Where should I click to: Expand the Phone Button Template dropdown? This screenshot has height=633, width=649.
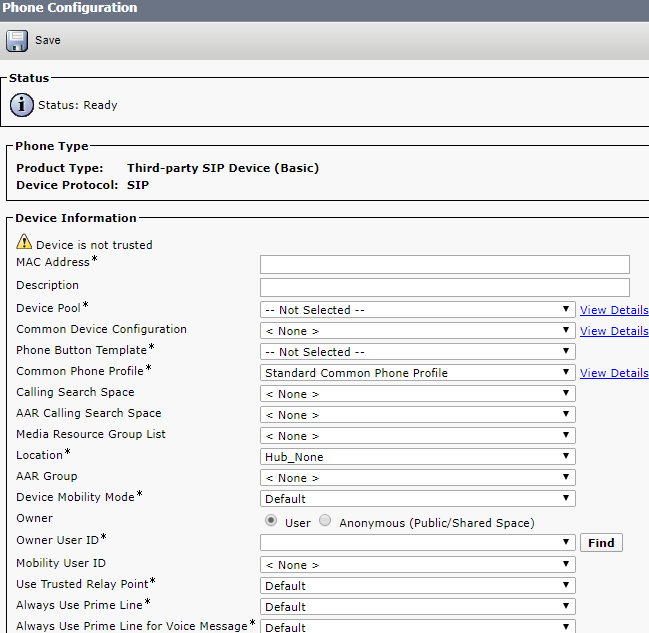[417, 352]
